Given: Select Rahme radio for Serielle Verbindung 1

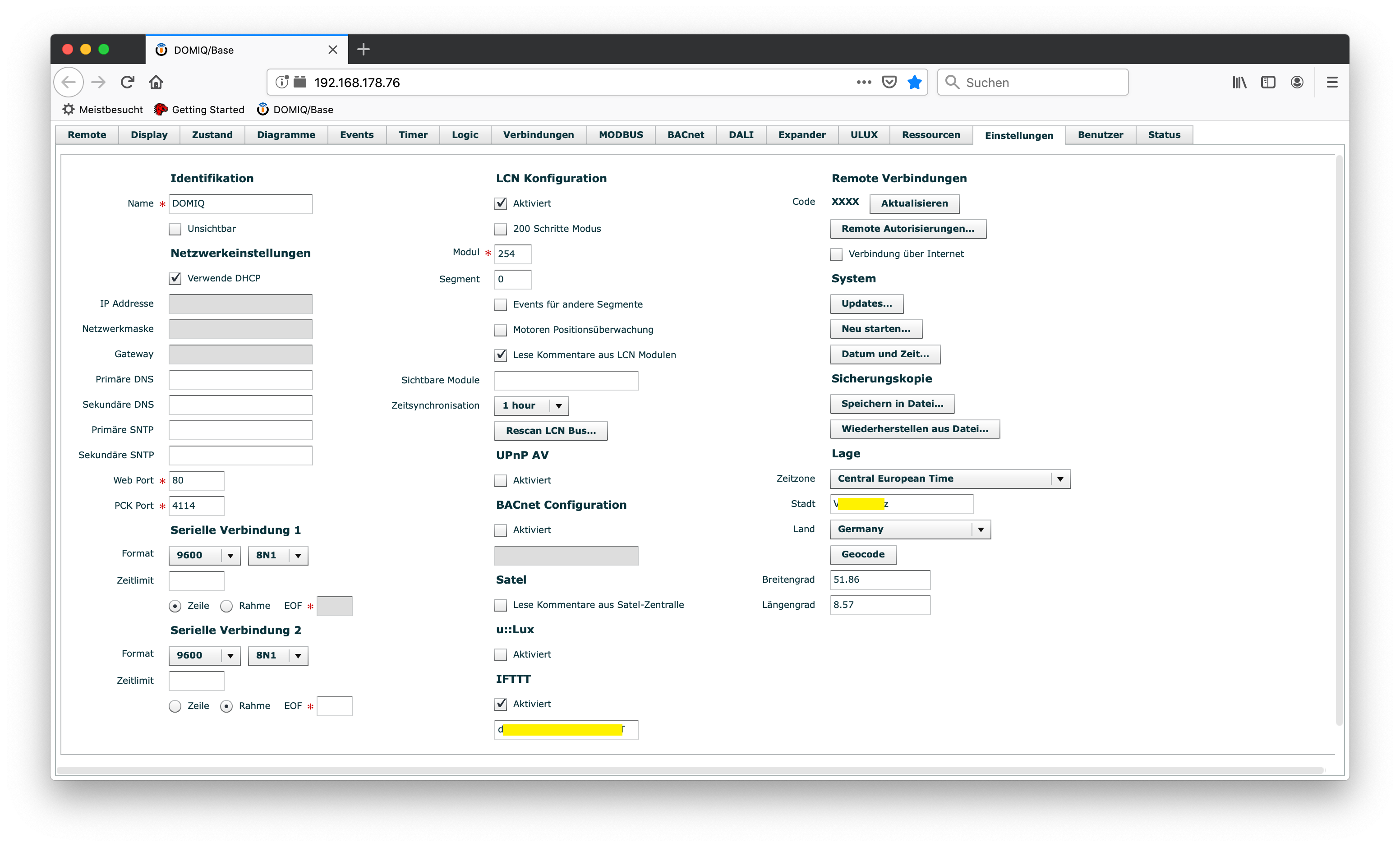Looking at the screenshot, I should (227, 606).
